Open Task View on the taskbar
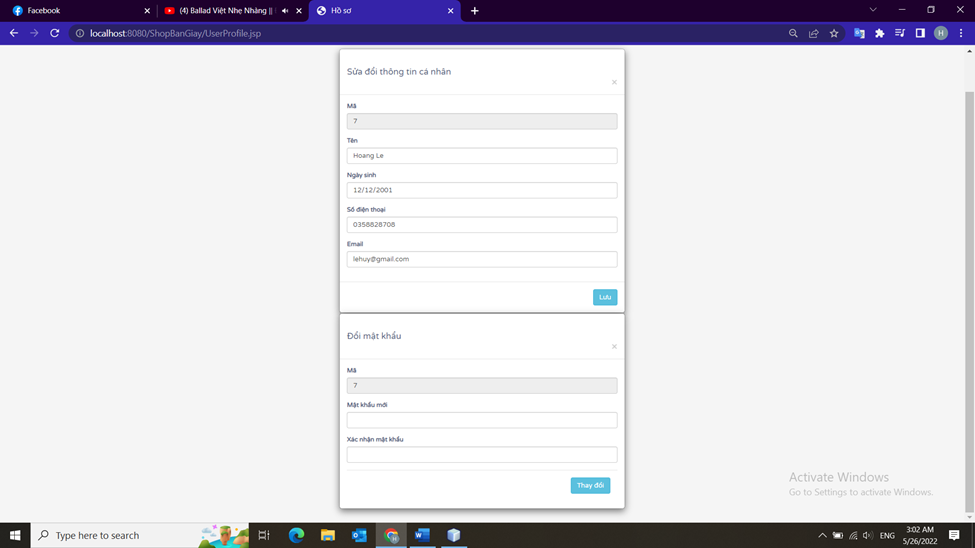Screen dimensions: 975x548 (x=264, y=535)
